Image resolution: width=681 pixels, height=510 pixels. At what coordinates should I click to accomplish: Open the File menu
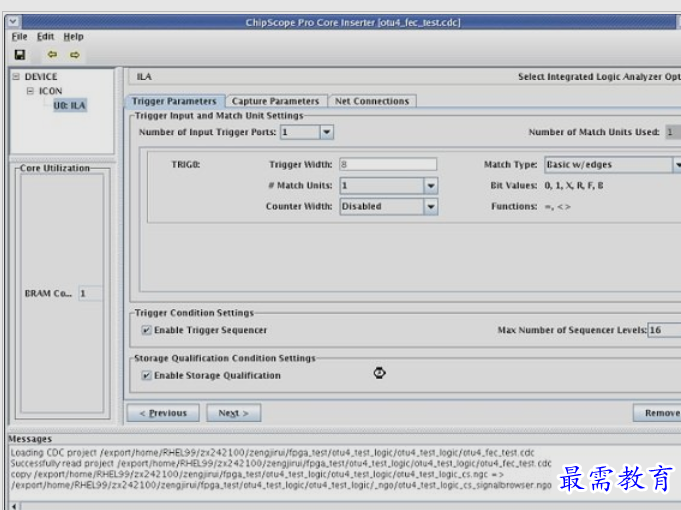19,37
